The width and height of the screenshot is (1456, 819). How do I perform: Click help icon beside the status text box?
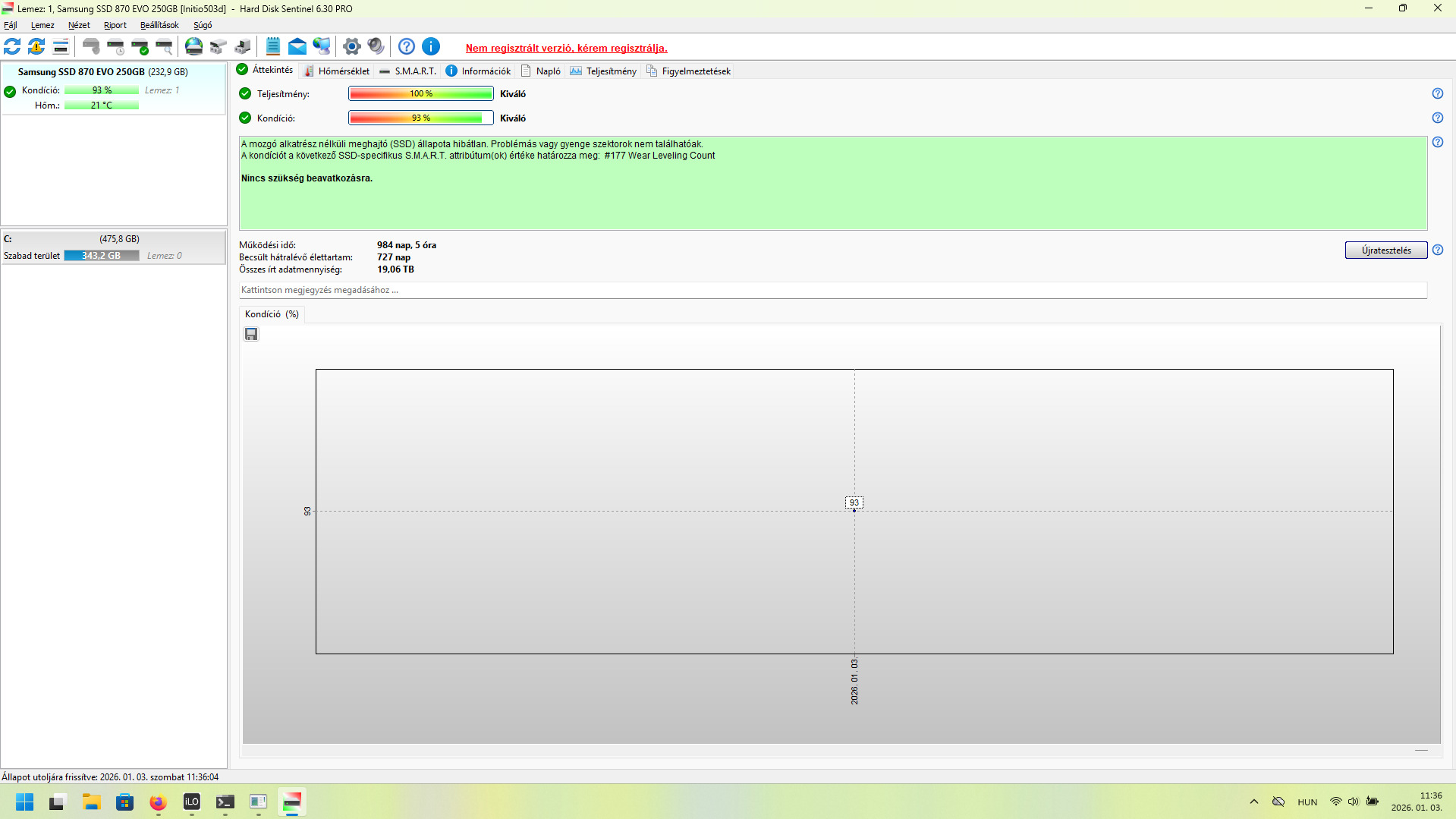click(1438, 142)
